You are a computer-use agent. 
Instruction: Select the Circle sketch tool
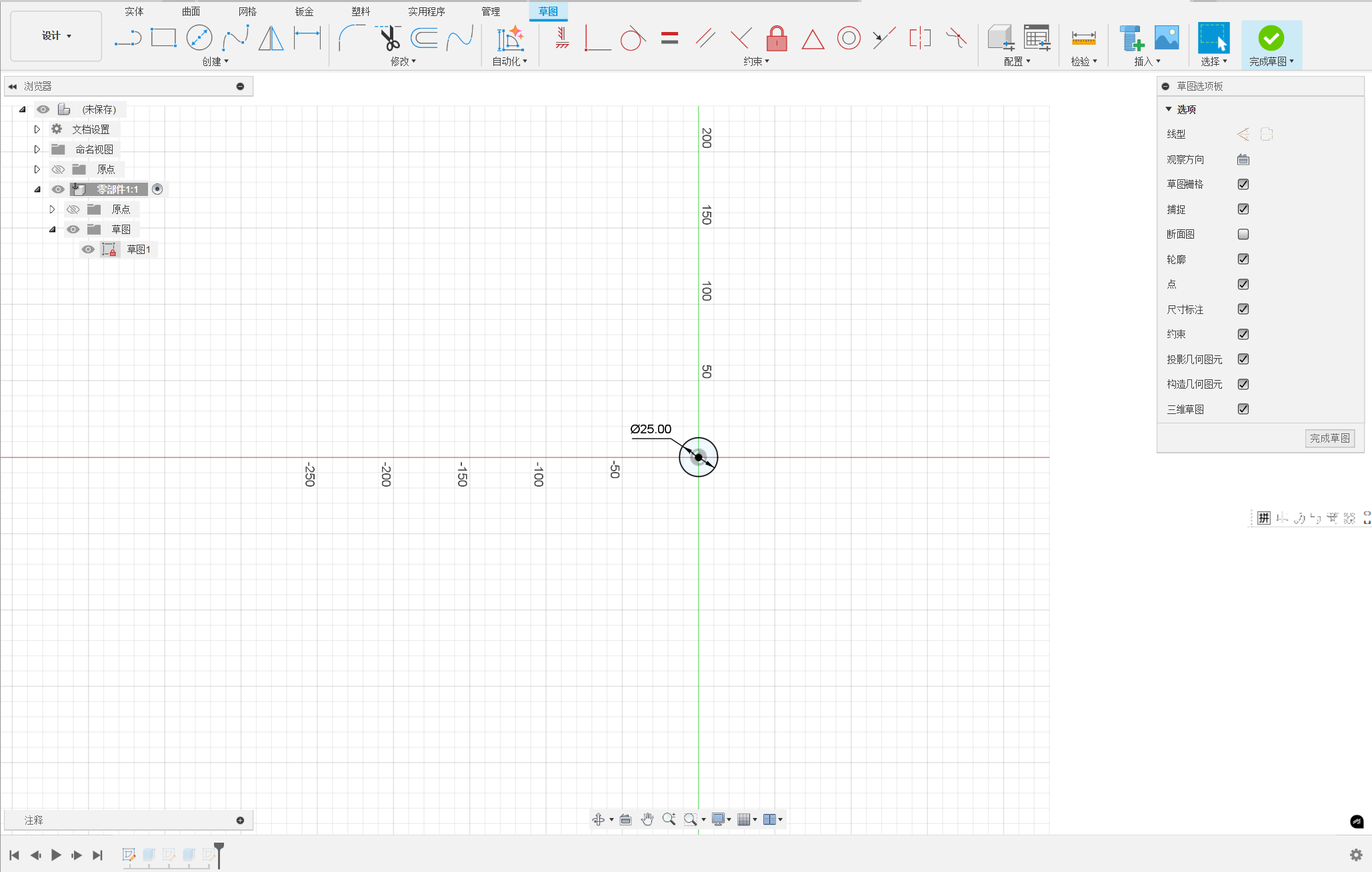199,38
